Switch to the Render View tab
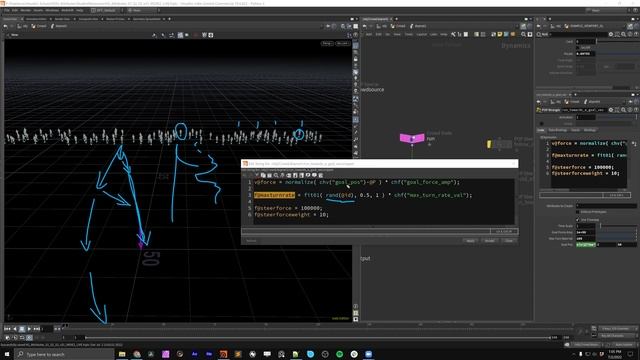 pos(62,19)
